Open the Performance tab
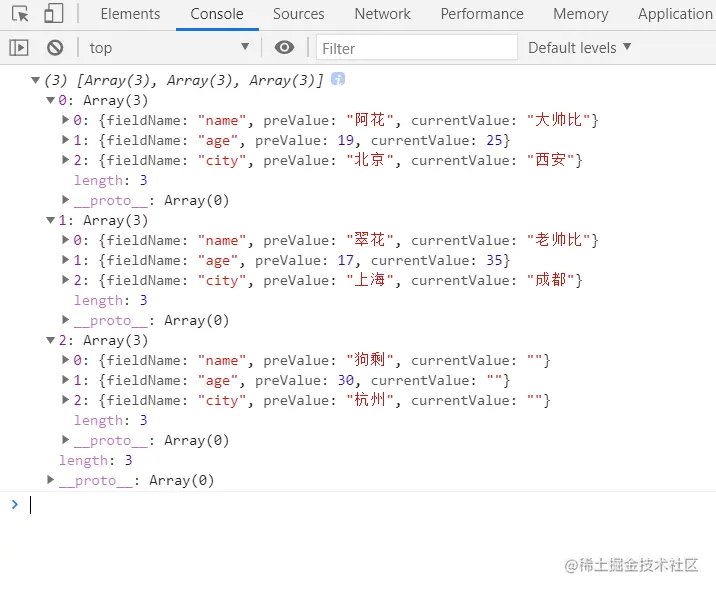Viewport: 716px width, 591px height. click(x=482, y=14)
